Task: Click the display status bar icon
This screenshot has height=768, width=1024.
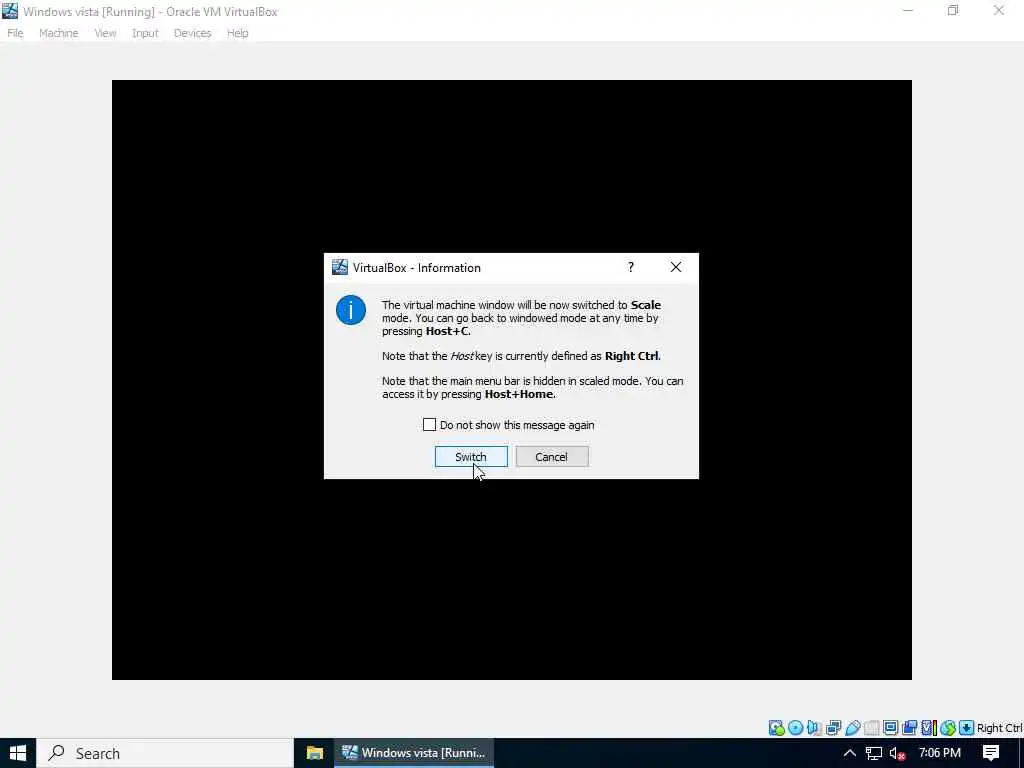Action: click(x=890, y=728)
